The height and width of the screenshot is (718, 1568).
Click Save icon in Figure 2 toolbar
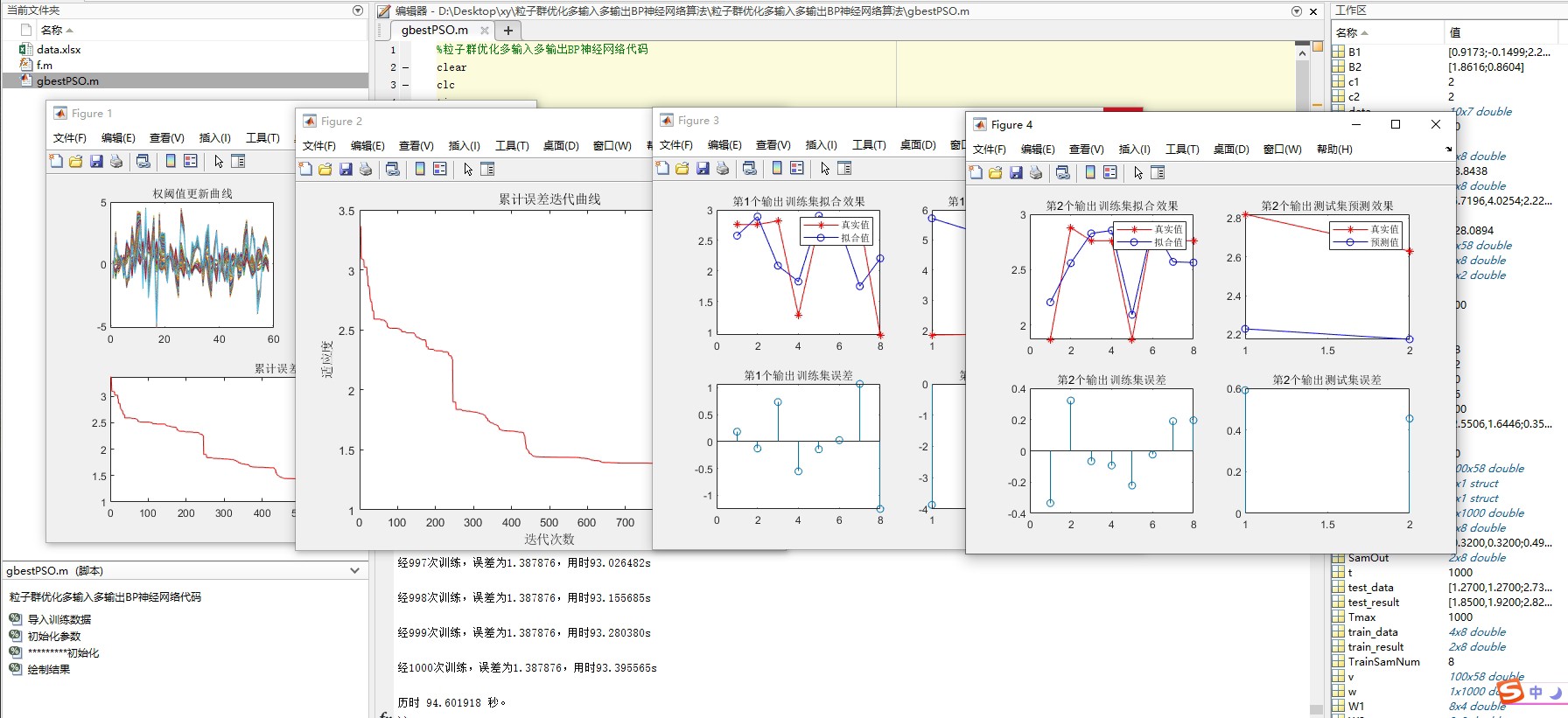(x=346, y=169)
